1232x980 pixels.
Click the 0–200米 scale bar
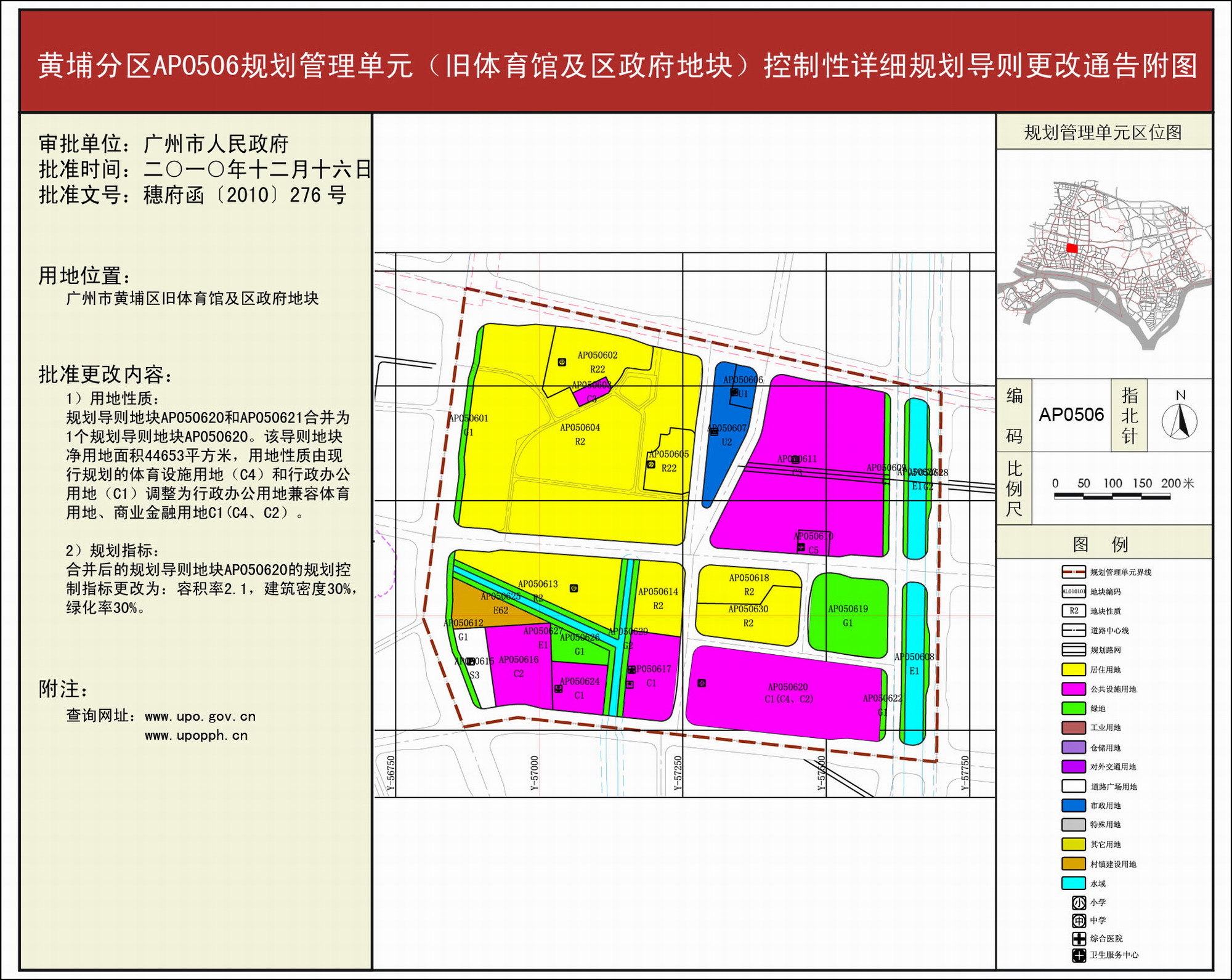point(1112,496)
